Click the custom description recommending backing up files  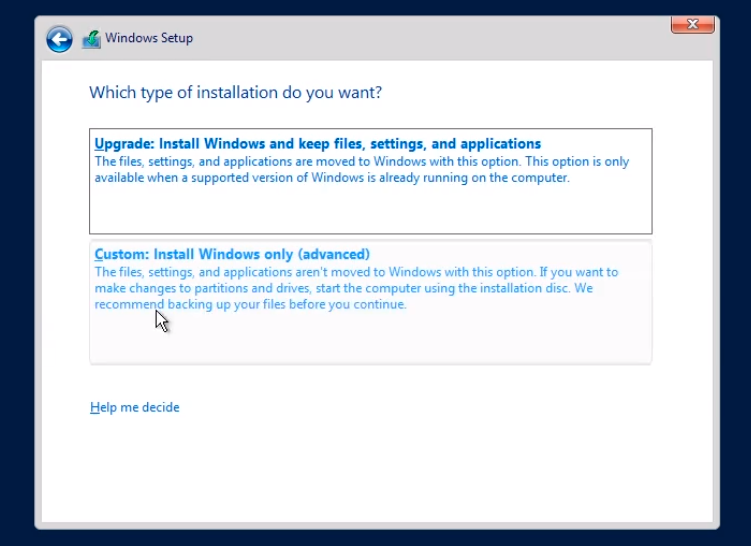coord(356,288)
